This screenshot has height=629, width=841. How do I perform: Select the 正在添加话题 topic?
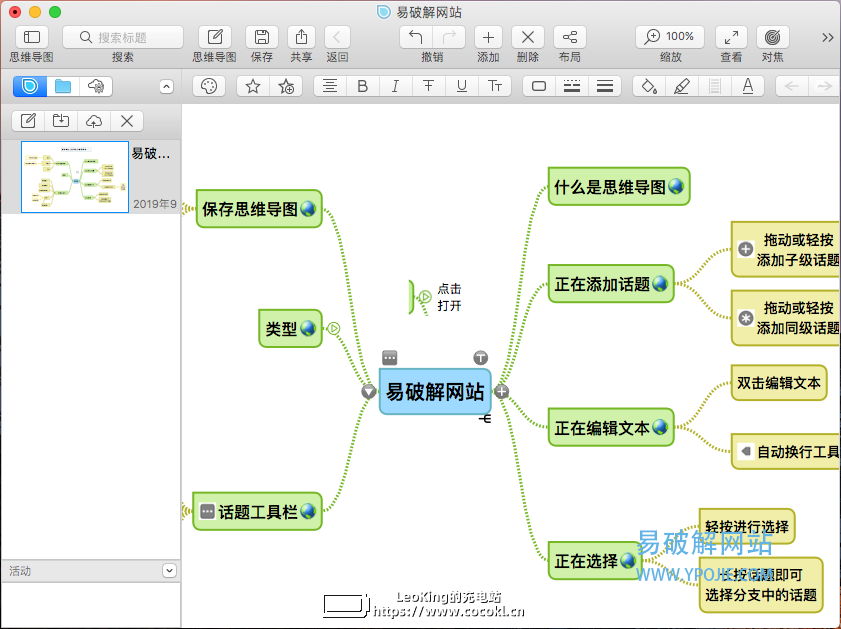pyautogui.click(x=611, y=284)
